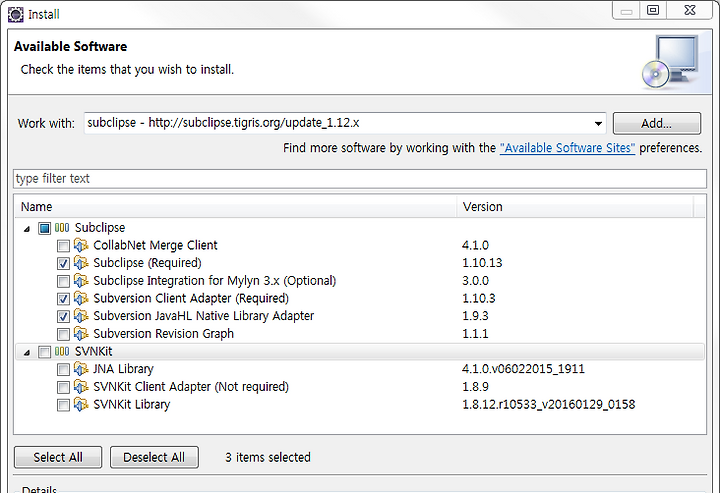Click the JNA Library feature icon
The image size is (720, 493).
click(x=81, y=369)
